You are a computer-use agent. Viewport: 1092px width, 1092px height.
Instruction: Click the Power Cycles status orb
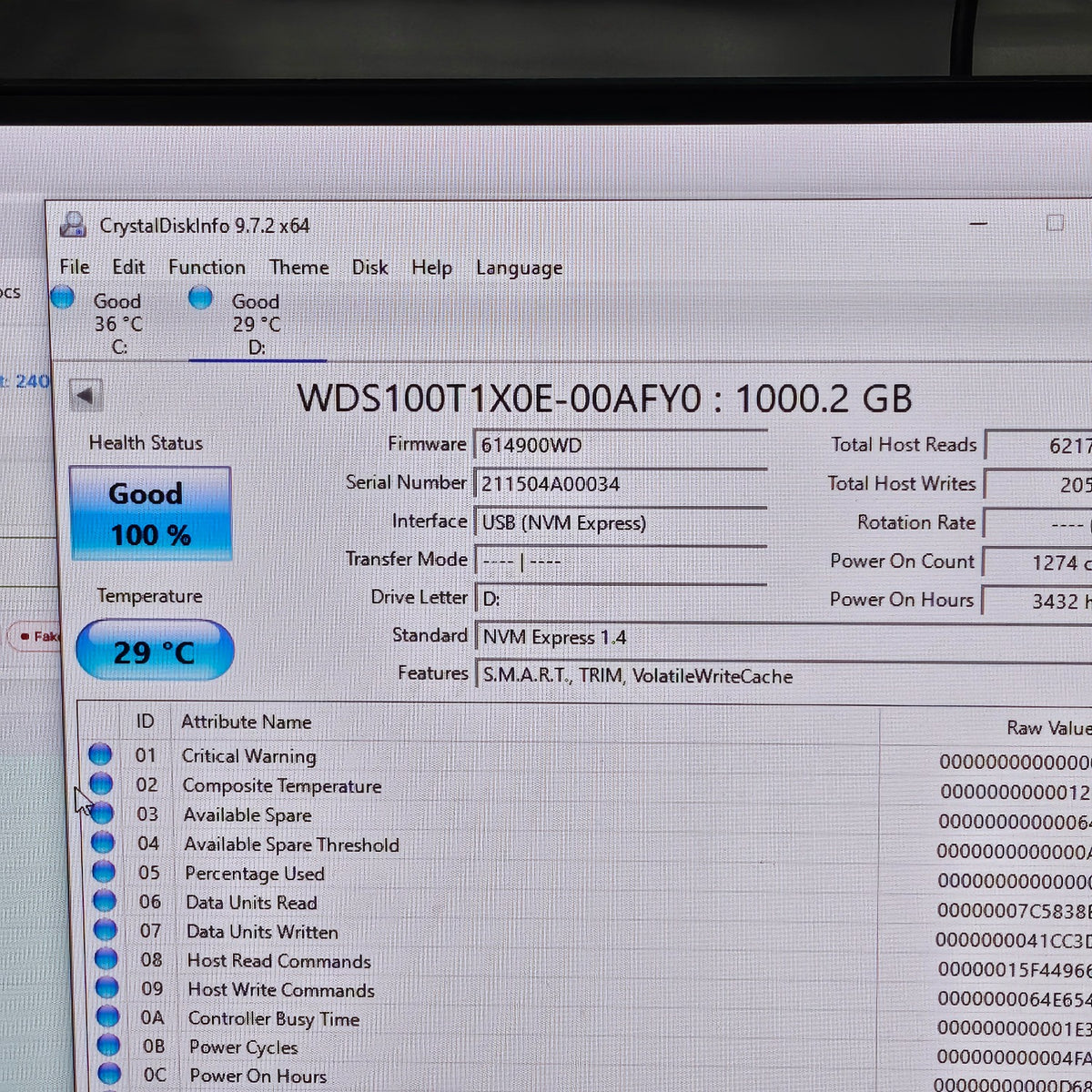[108, 1045]
